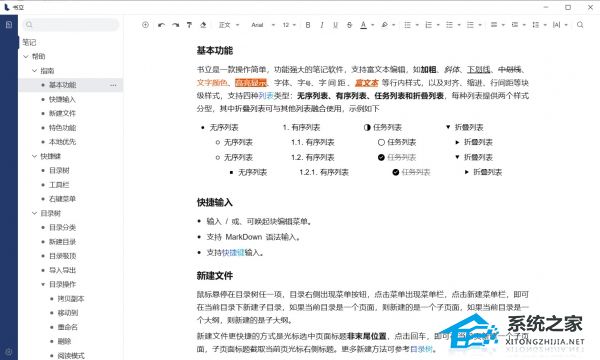Image resolution: width=600 pixels, height=360 pixels.
Task: Select 特色功能 in the sidebar tree
Action: [x=62, y=127]
